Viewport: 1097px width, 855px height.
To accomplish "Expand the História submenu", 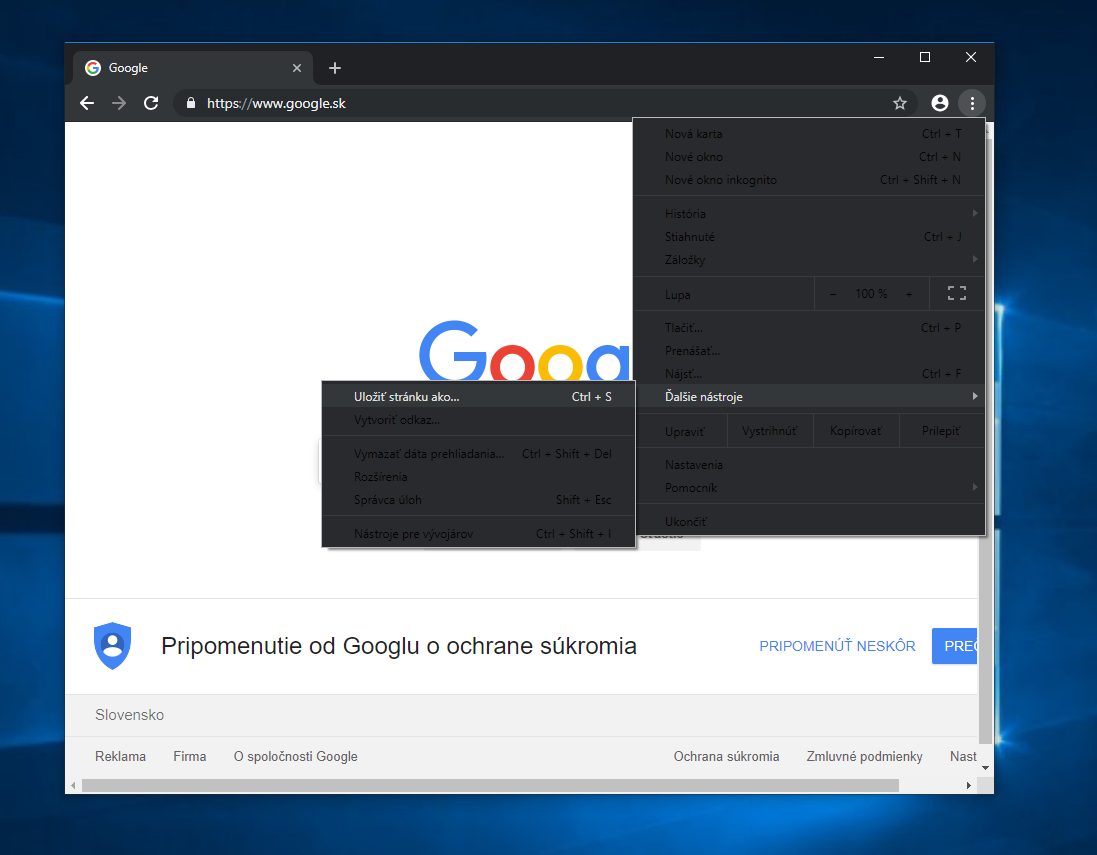I will pyautogui.click(x=809, y=213).
